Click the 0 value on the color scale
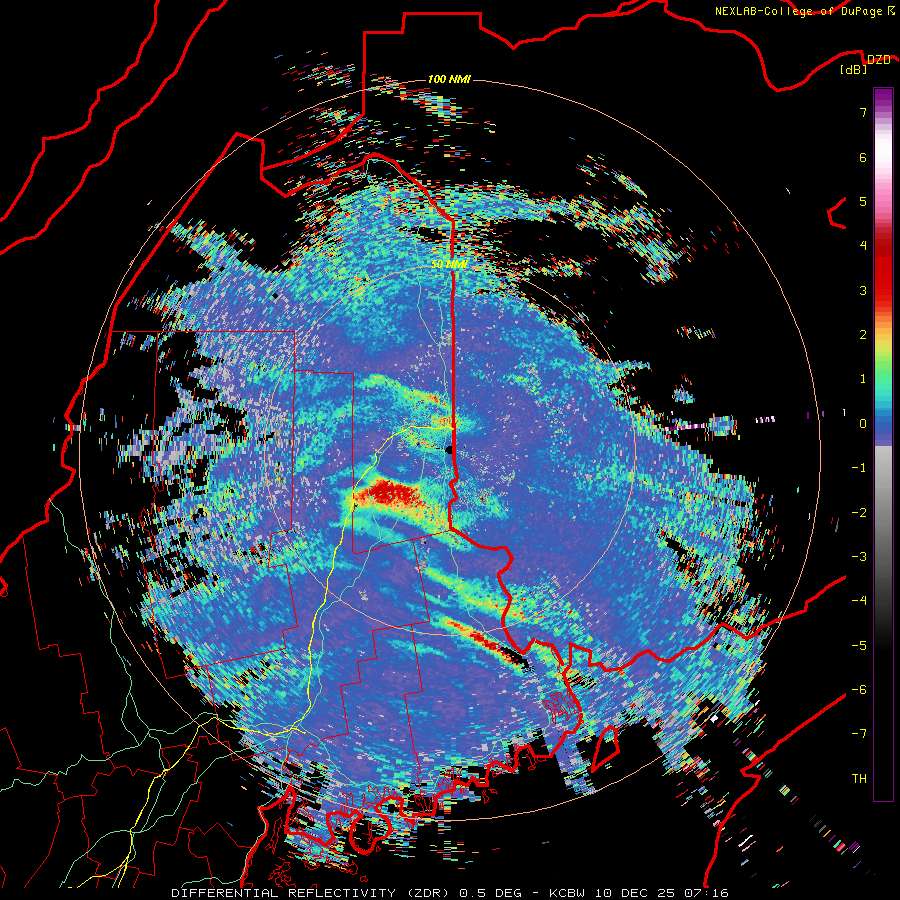This screenshot has height=900, width=900. [863, 424]
